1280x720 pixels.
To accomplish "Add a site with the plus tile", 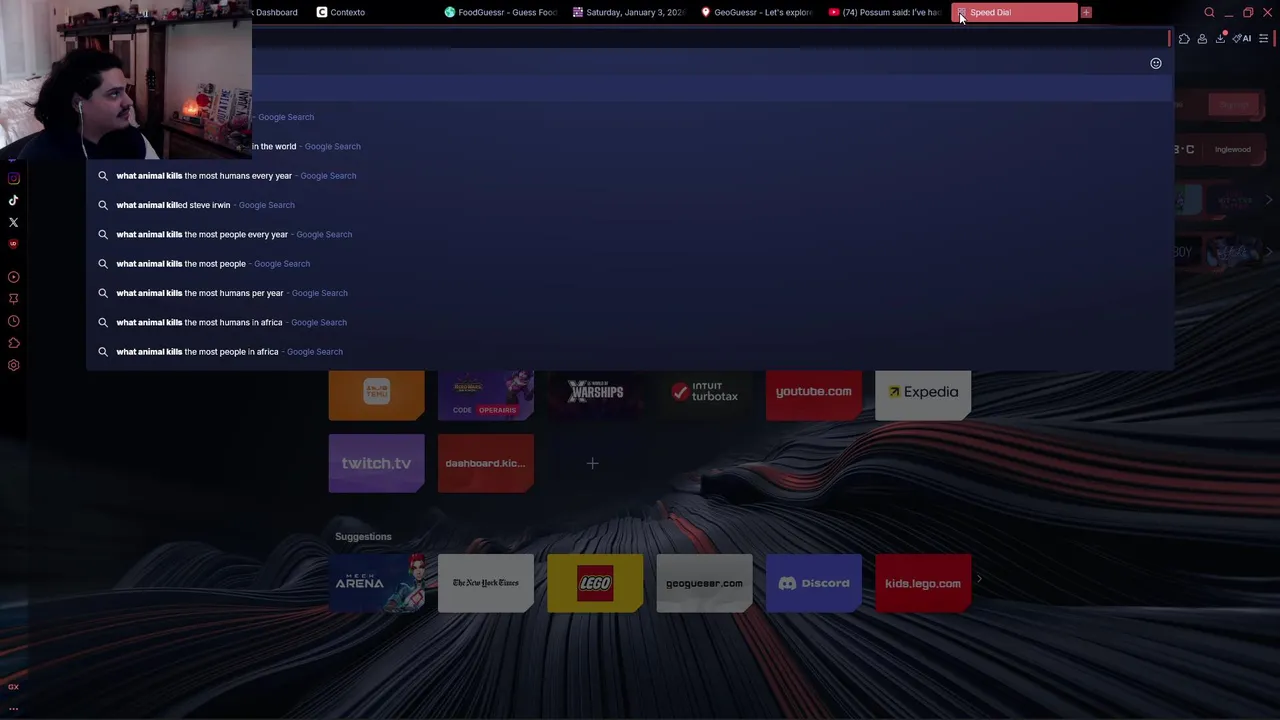I will pos(592,463).
